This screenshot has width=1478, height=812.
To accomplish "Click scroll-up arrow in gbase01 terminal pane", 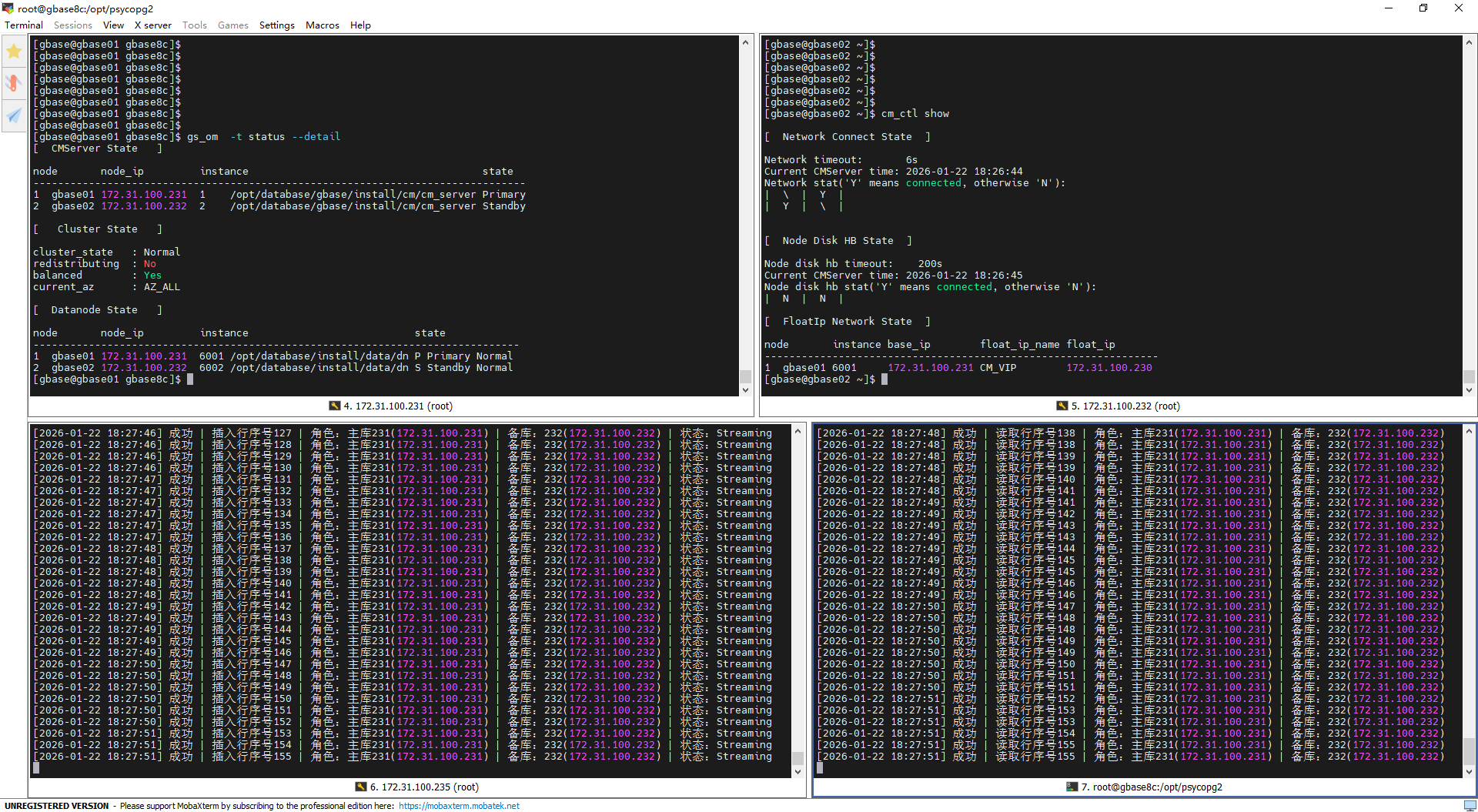I will pyautogui.click(x=745, y=42).
